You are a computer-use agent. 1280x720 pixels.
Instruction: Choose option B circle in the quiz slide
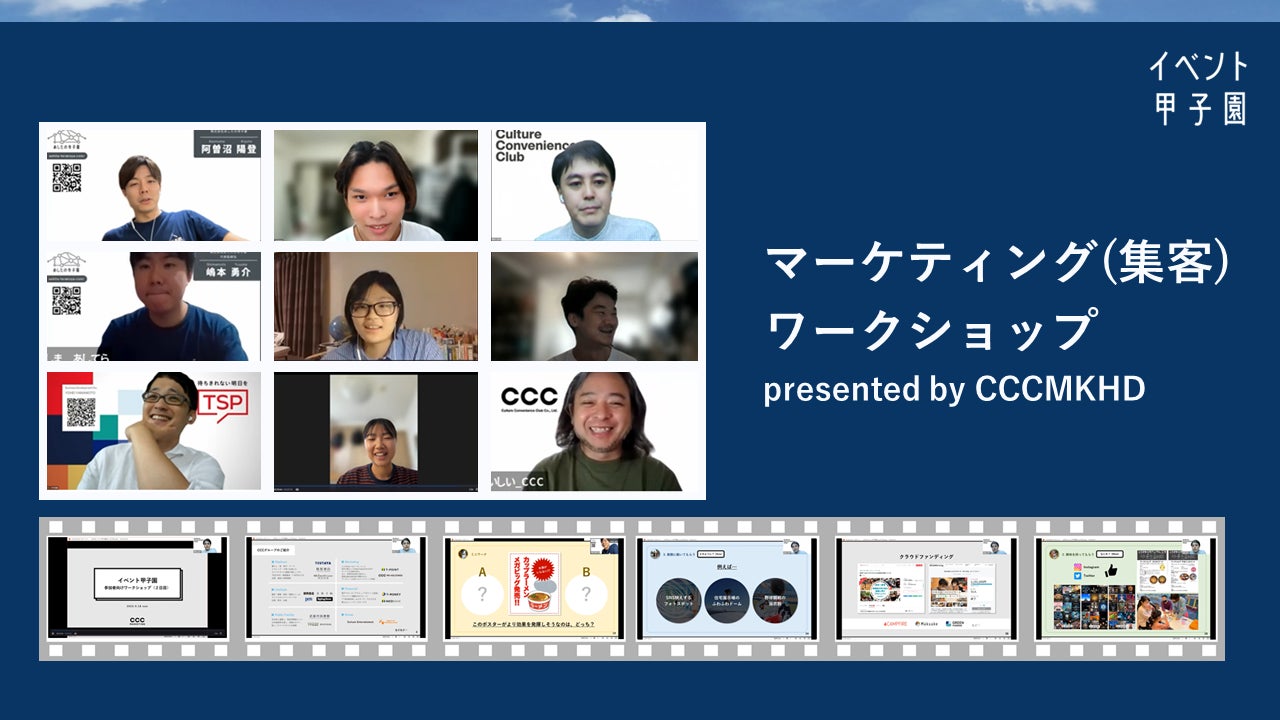(x=586, y=594)
